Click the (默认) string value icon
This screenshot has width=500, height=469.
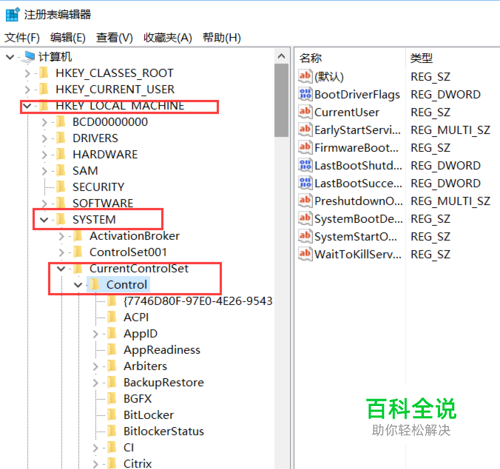click(305, 76)
